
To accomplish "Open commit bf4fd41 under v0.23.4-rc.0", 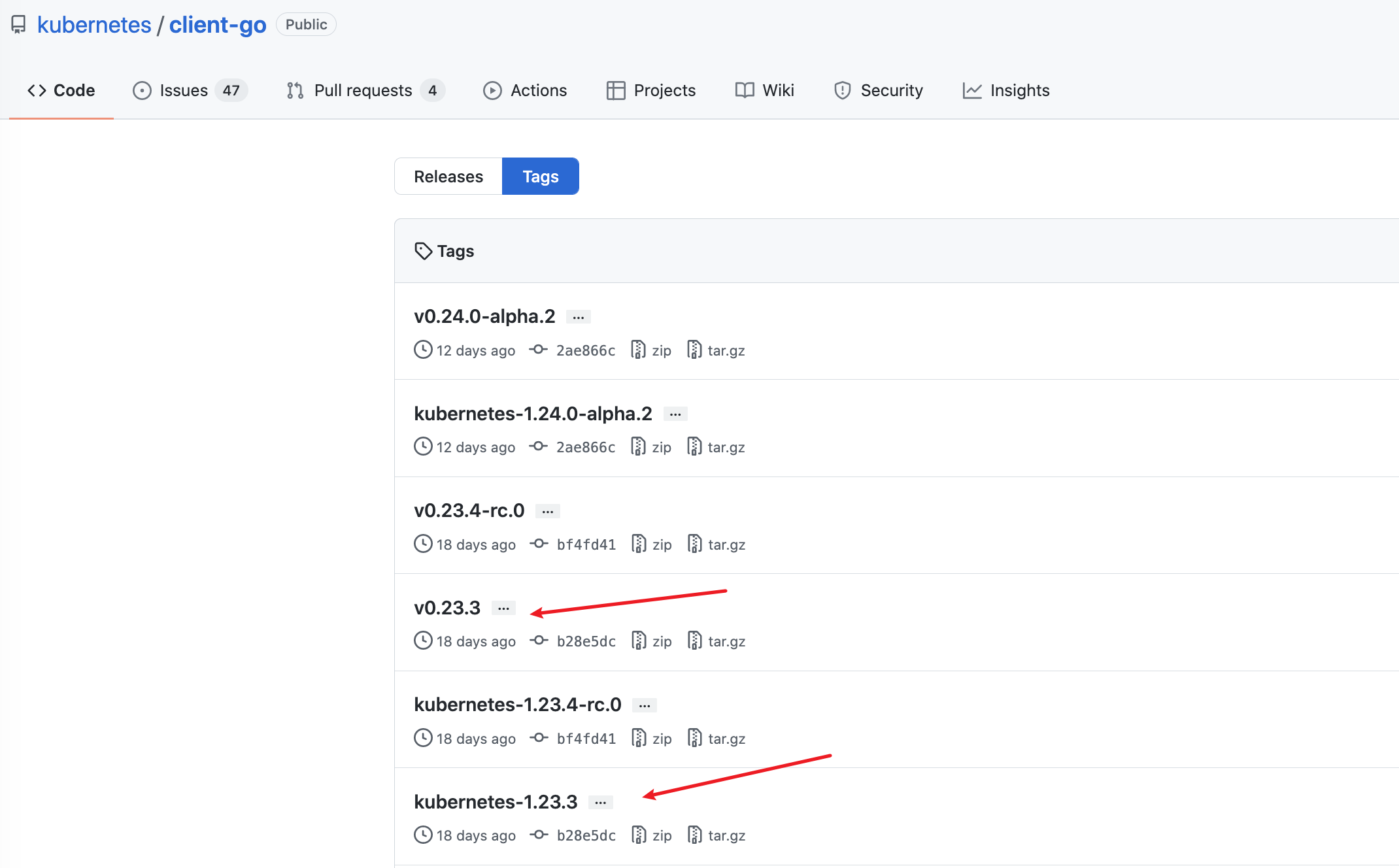I will click(586, 544).
